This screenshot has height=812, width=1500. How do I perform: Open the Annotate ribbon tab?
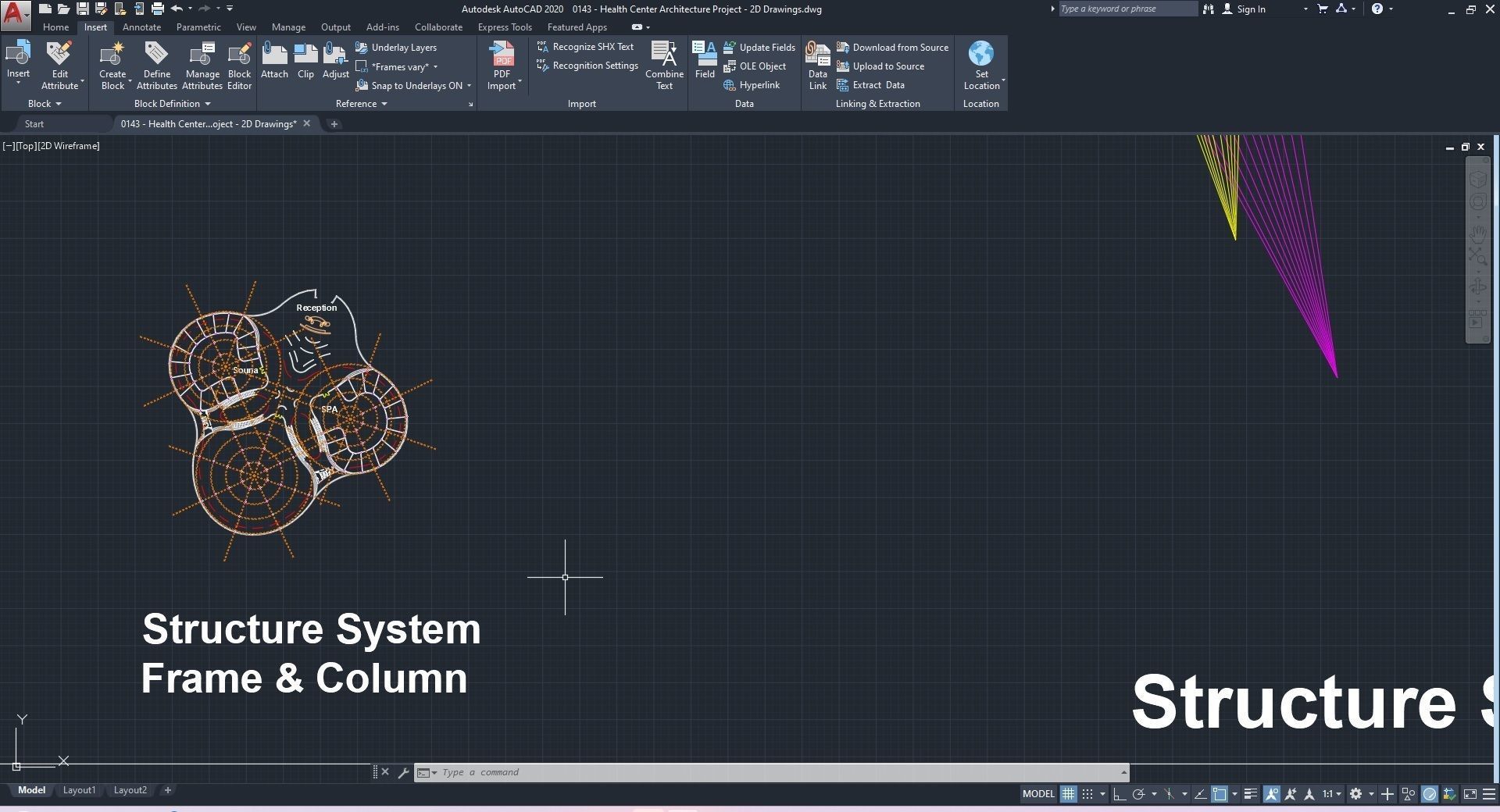pyautogui.click(x=141, y=27)
